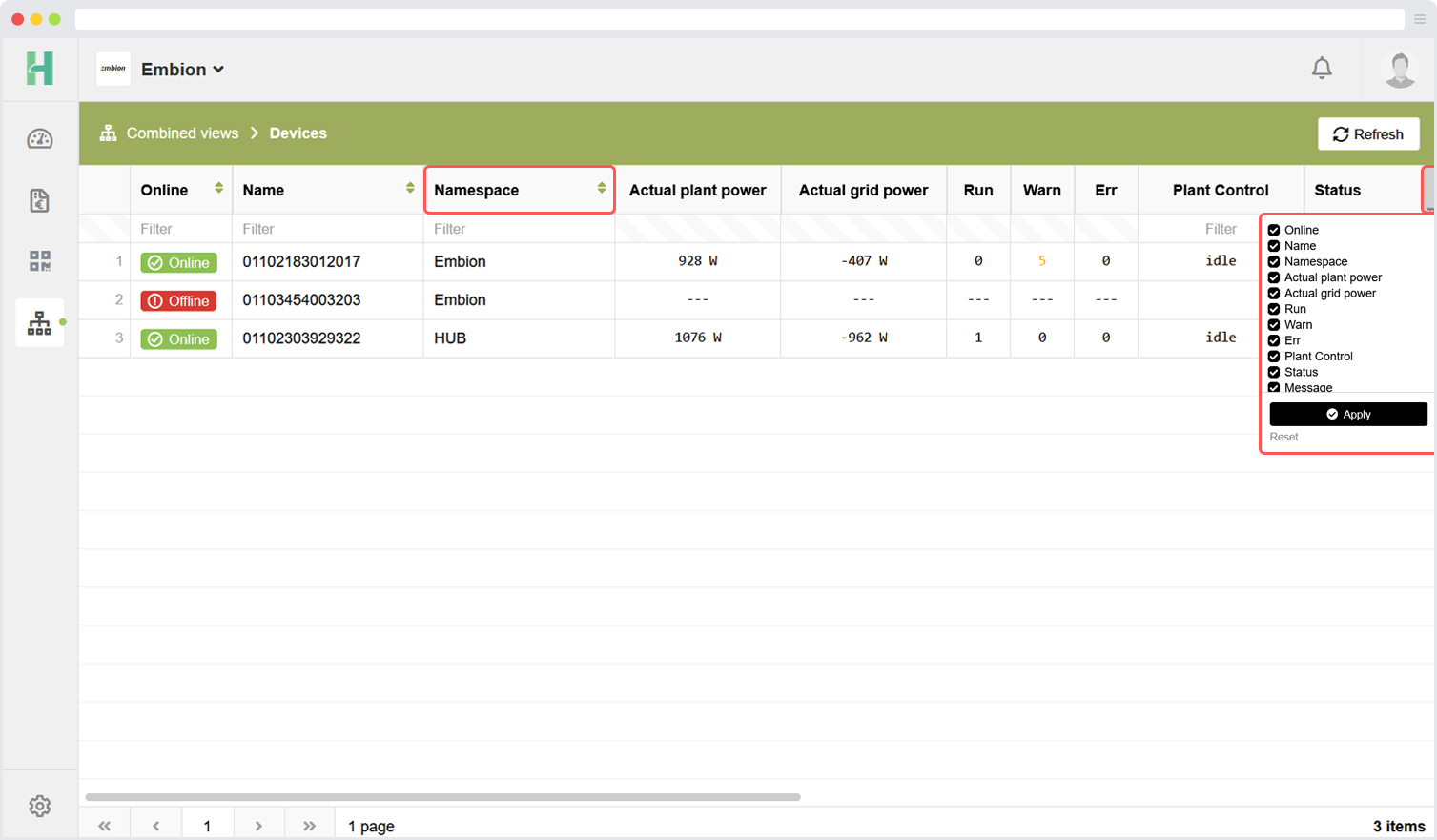This screenshot has width=1437, height=840.
Task: Open the billing document icon in sidebar
Action: 39,200
